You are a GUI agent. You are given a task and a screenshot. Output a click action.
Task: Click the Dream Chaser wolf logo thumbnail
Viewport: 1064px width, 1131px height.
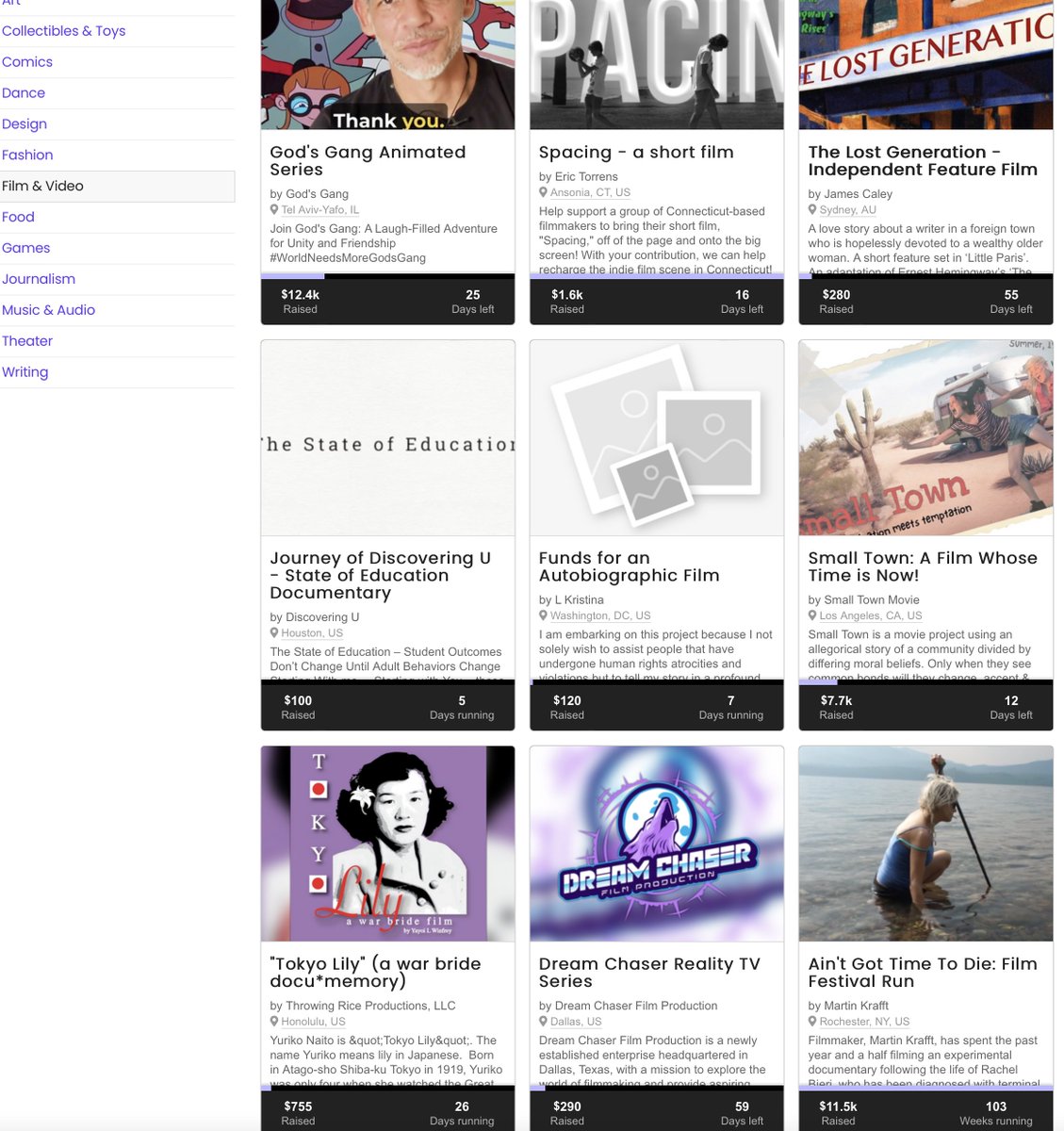tap(657, 844)
